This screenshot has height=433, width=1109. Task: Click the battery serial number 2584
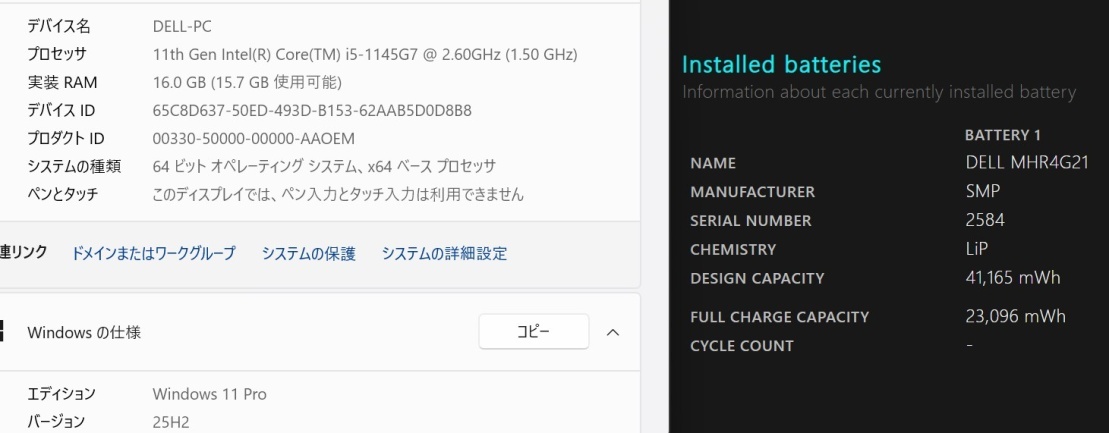click(985, 220)
